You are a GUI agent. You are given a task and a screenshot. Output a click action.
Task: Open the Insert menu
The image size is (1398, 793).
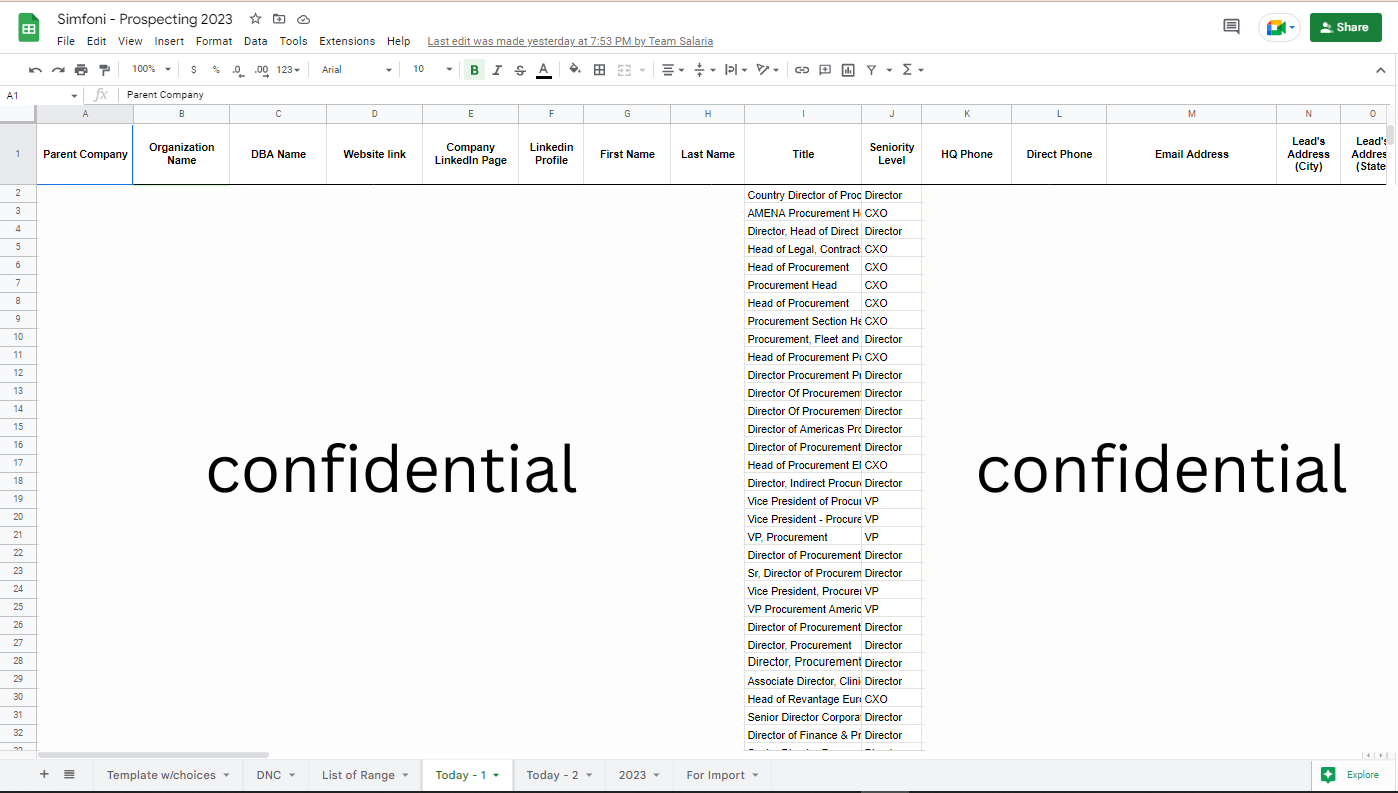(169, 41)
